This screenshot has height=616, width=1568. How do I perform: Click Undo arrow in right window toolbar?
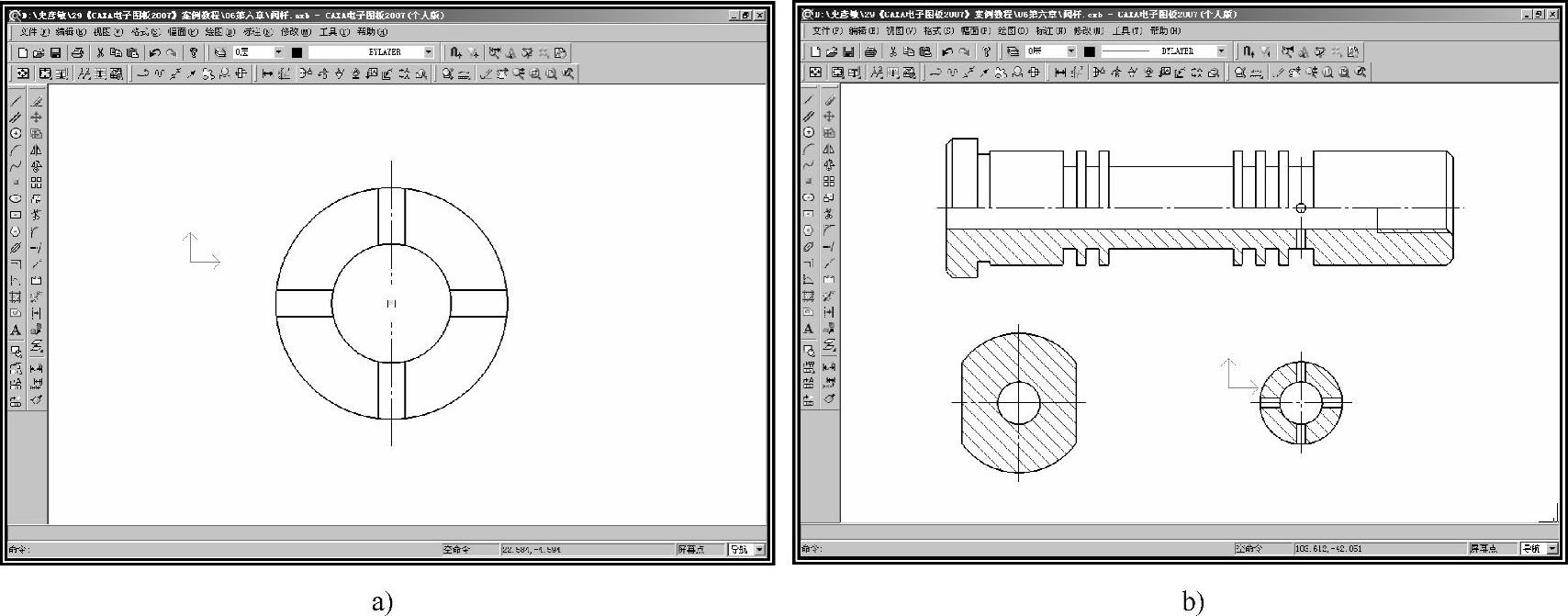[x=947, y=52]
